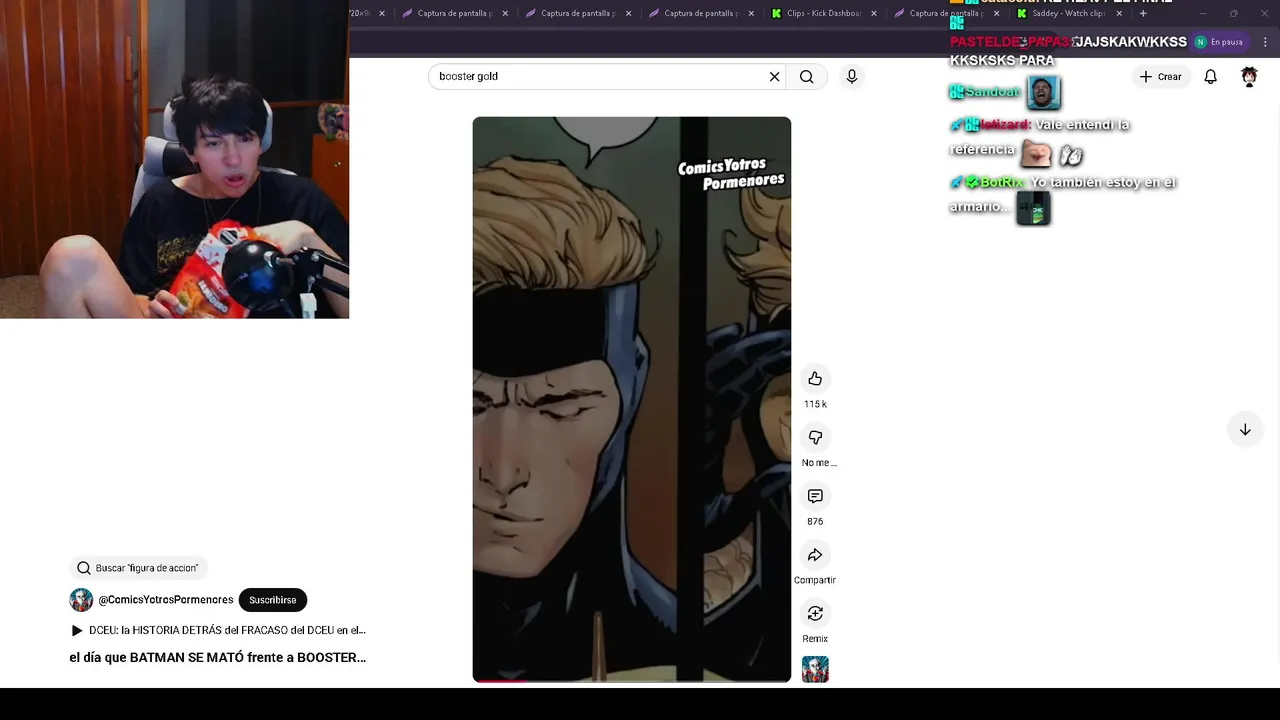1280x720 pixels.
Task: Go to next short with down arrow
Action: [x=1245, y=429]
